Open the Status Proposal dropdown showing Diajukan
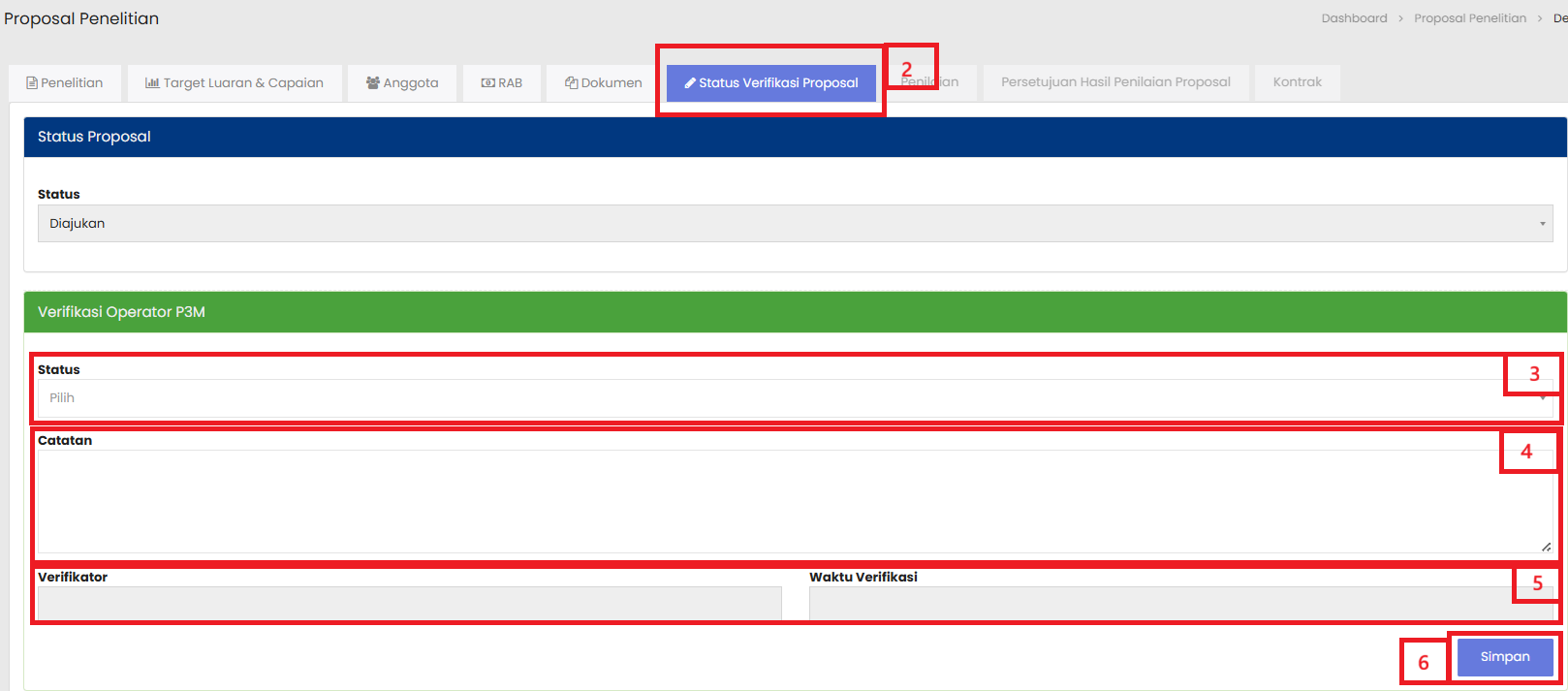Viewport: 1568px width, 691px height. [795, 224]
